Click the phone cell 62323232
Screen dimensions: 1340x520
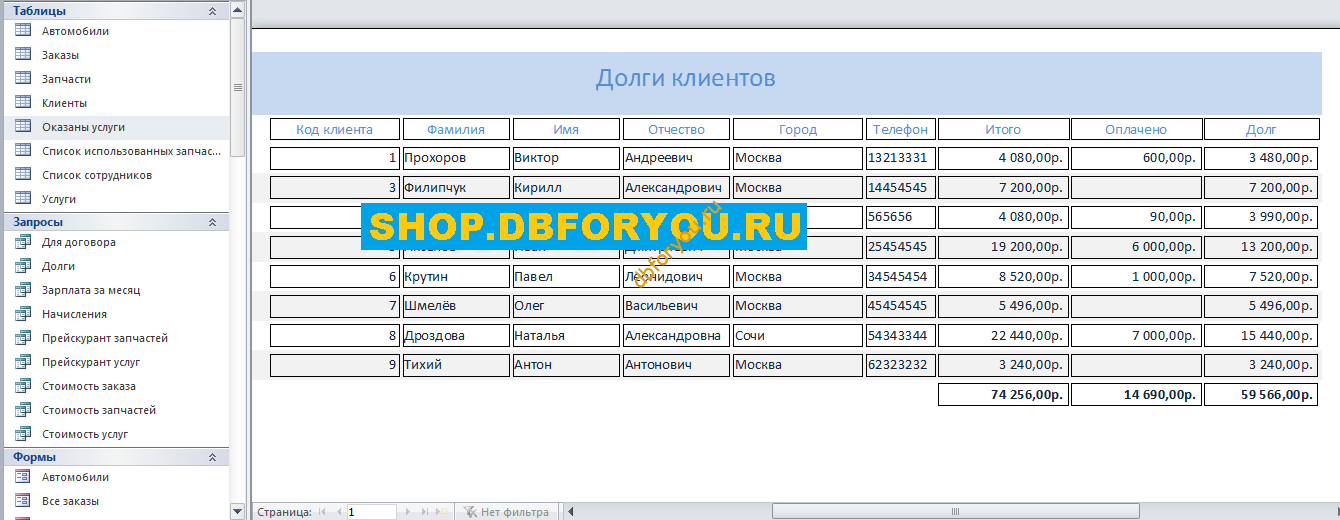[901, 365]
